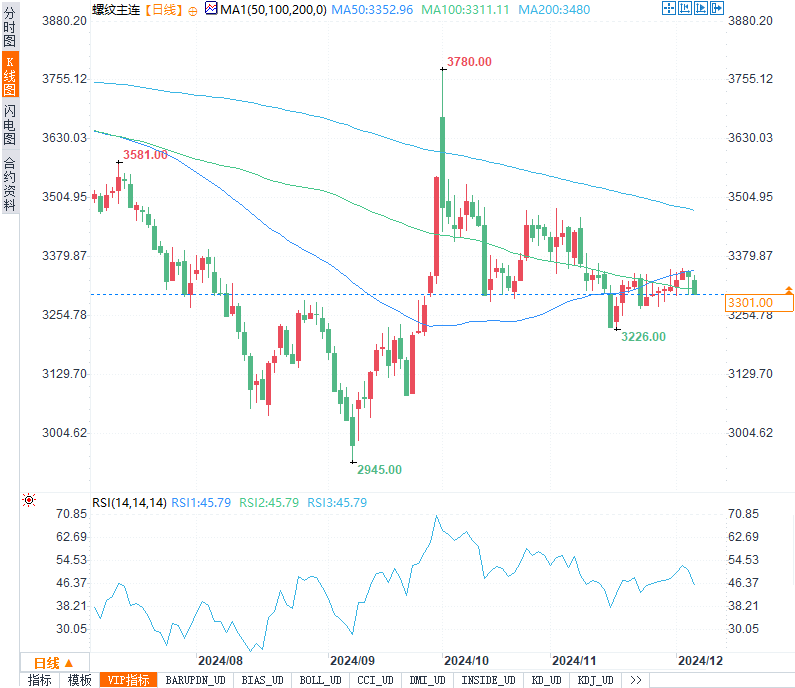The image size is (795, 688).
Task: Open the 【日线】 period selector at top
Action: point(163,10)
